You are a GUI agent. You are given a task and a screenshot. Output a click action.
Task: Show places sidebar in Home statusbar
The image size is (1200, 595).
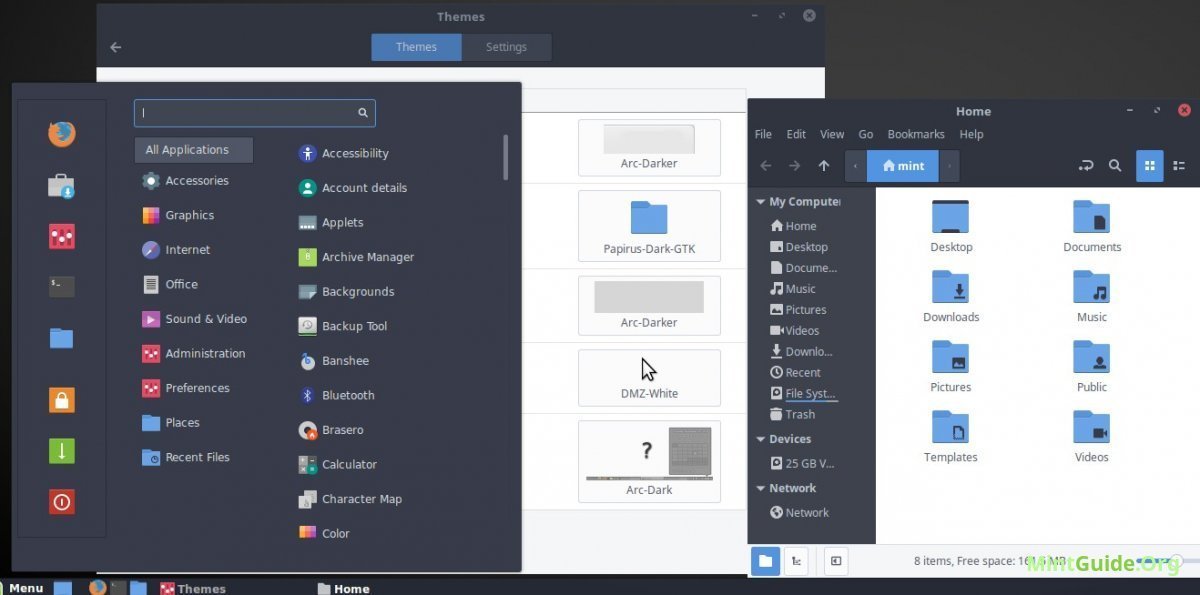(765, 561)
